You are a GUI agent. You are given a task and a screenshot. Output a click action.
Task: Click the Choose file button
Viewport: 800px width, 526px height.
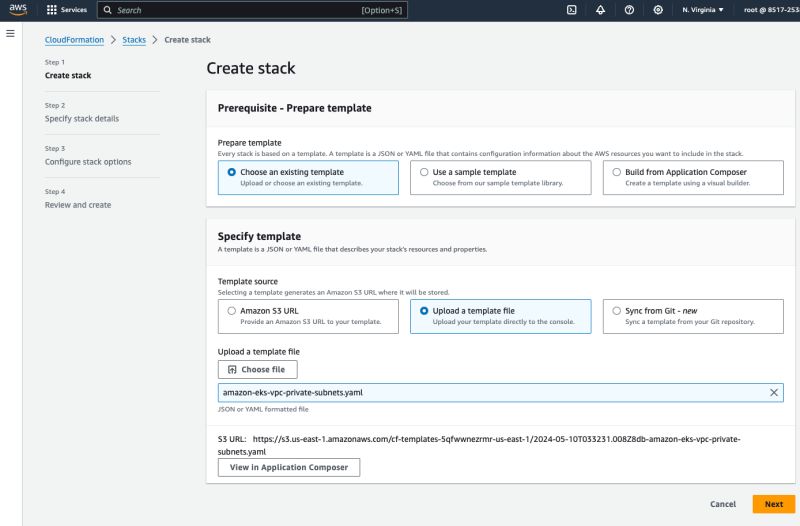click(258, 369)
